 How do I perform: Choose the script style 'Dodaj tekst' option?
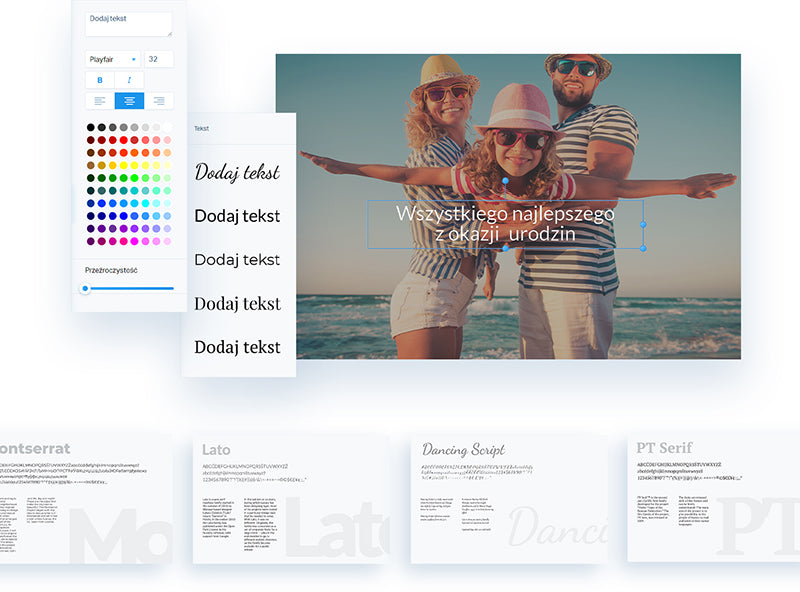tap(237, 172)
